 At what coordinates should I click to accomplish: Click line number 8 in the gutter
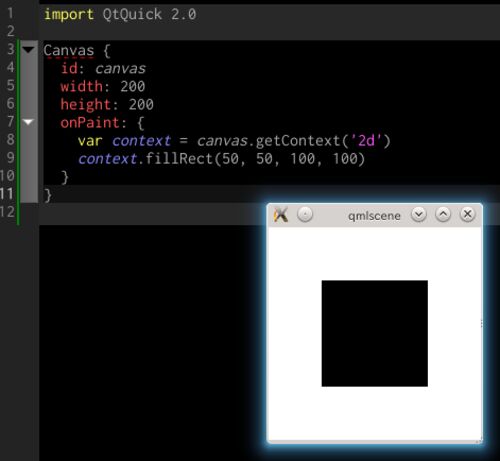(11, 139)
